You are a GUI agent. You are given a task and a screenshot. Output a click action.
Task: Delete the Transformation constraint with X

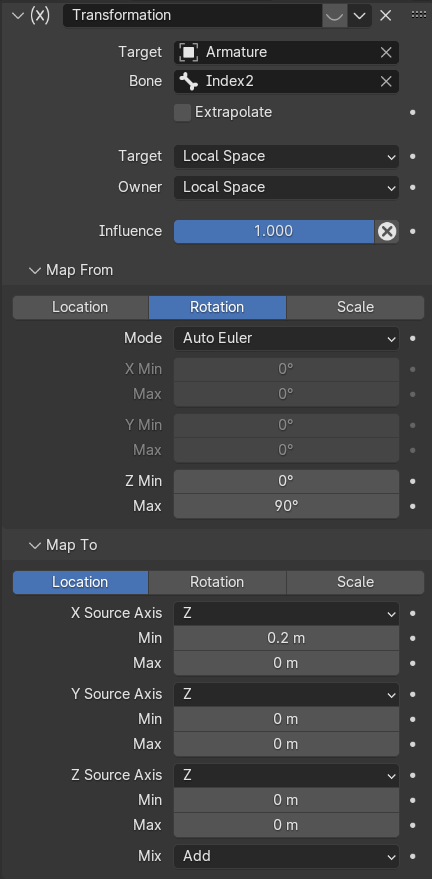pos(385,15)
